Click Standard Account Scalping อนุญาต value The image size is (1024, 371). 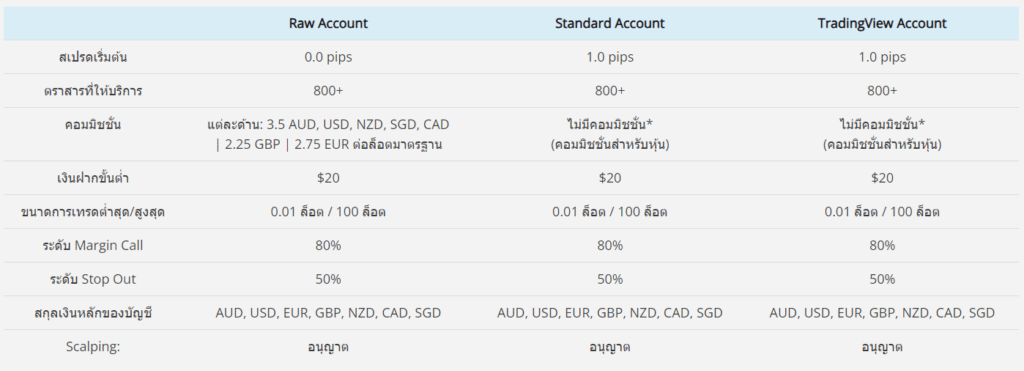(610, 347)
